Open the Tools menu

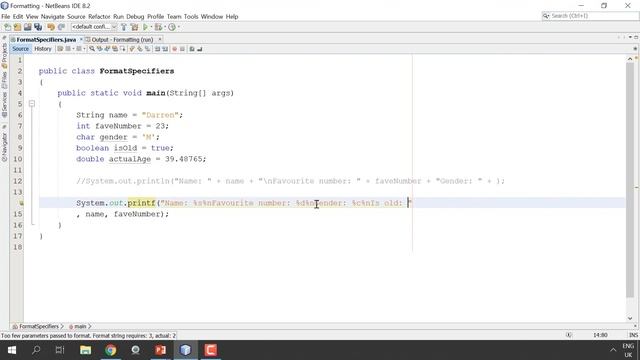(x=191, y=16)
